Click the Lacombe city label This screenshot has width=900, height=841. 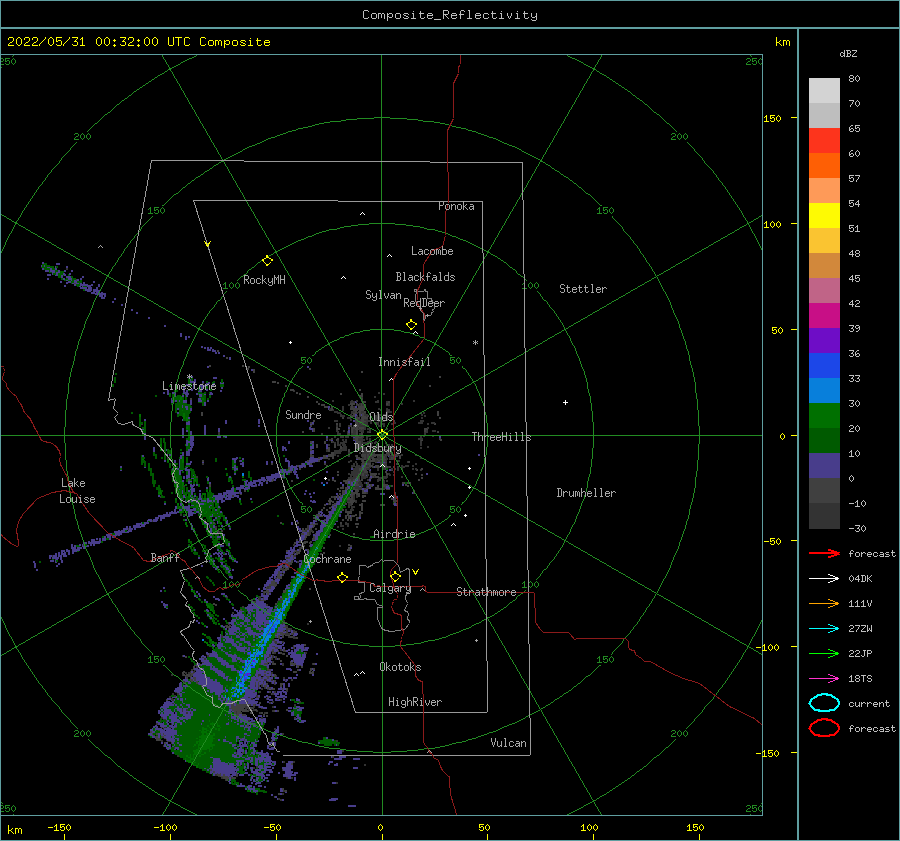(432, 251)
